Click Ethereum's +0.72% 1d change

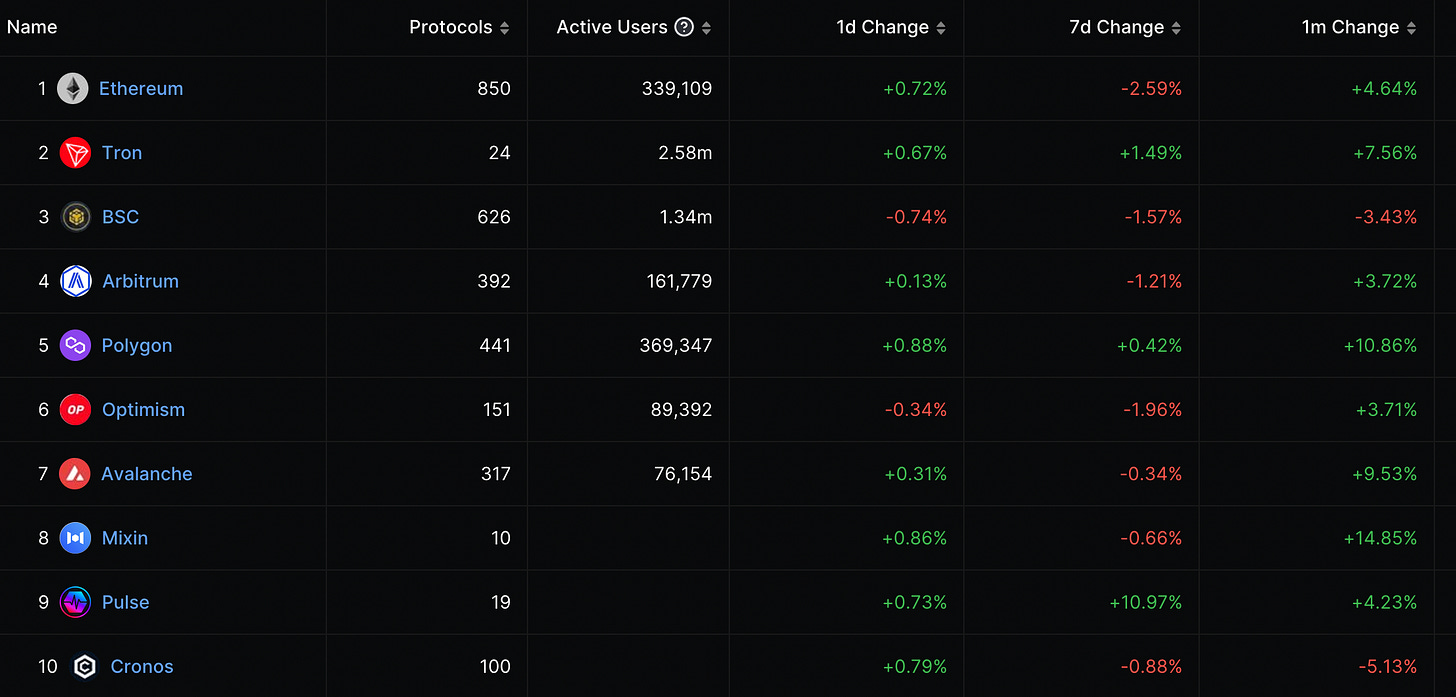[915, 89]
